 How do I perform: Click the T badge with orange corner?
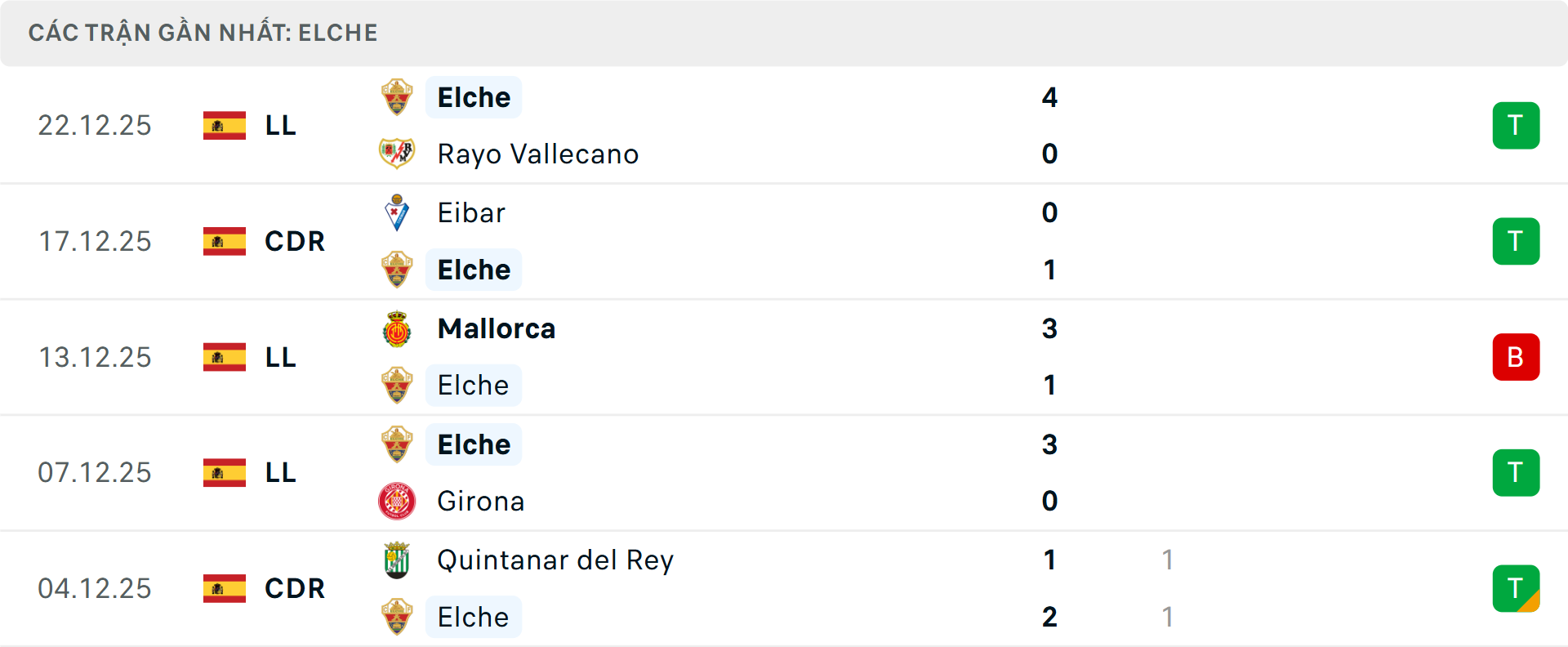[x=1516, y=588]
